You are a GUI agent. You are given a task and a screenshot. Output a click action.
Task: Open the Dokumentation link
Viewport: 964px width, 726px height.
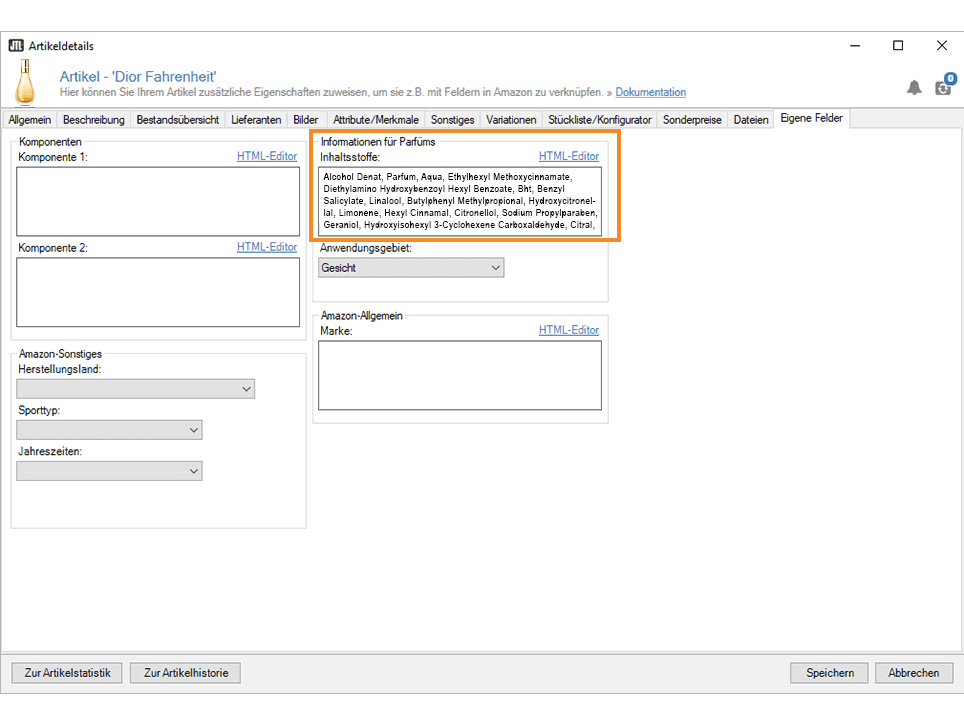point(650,93)
